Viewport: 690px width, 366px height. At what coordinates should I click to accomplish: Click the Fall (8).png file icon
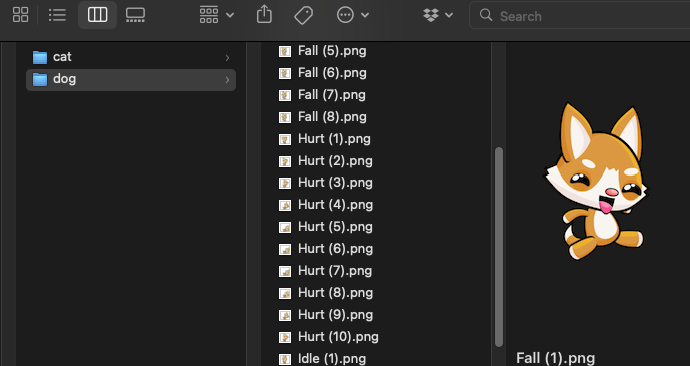(x=285, y=117)
